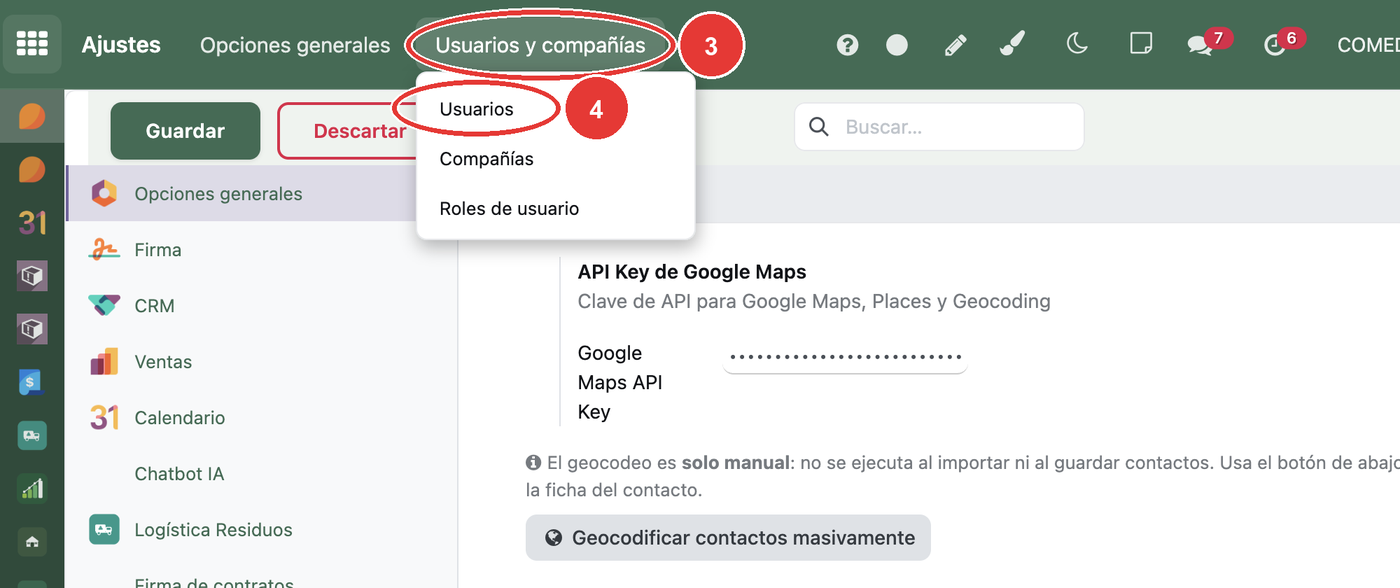
Task: Open the Opciones generales top menu
Action: tap(295, 45)
